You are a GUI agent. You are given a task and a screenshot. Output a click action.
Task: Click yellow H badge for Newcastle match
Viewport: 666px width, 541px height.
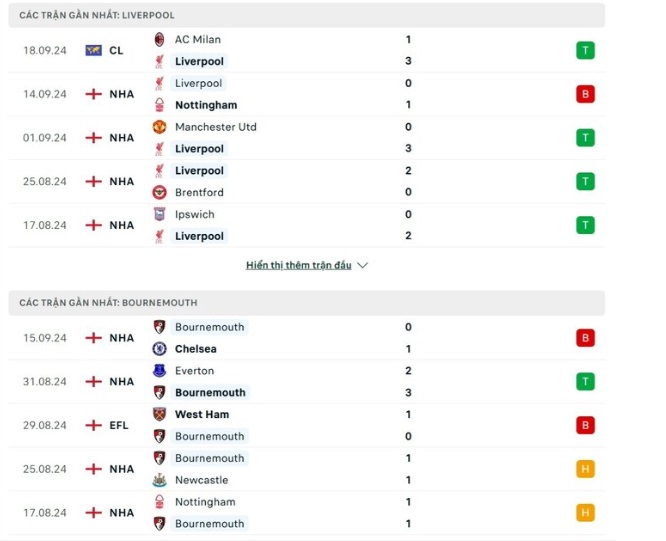(x=585, y=469)
